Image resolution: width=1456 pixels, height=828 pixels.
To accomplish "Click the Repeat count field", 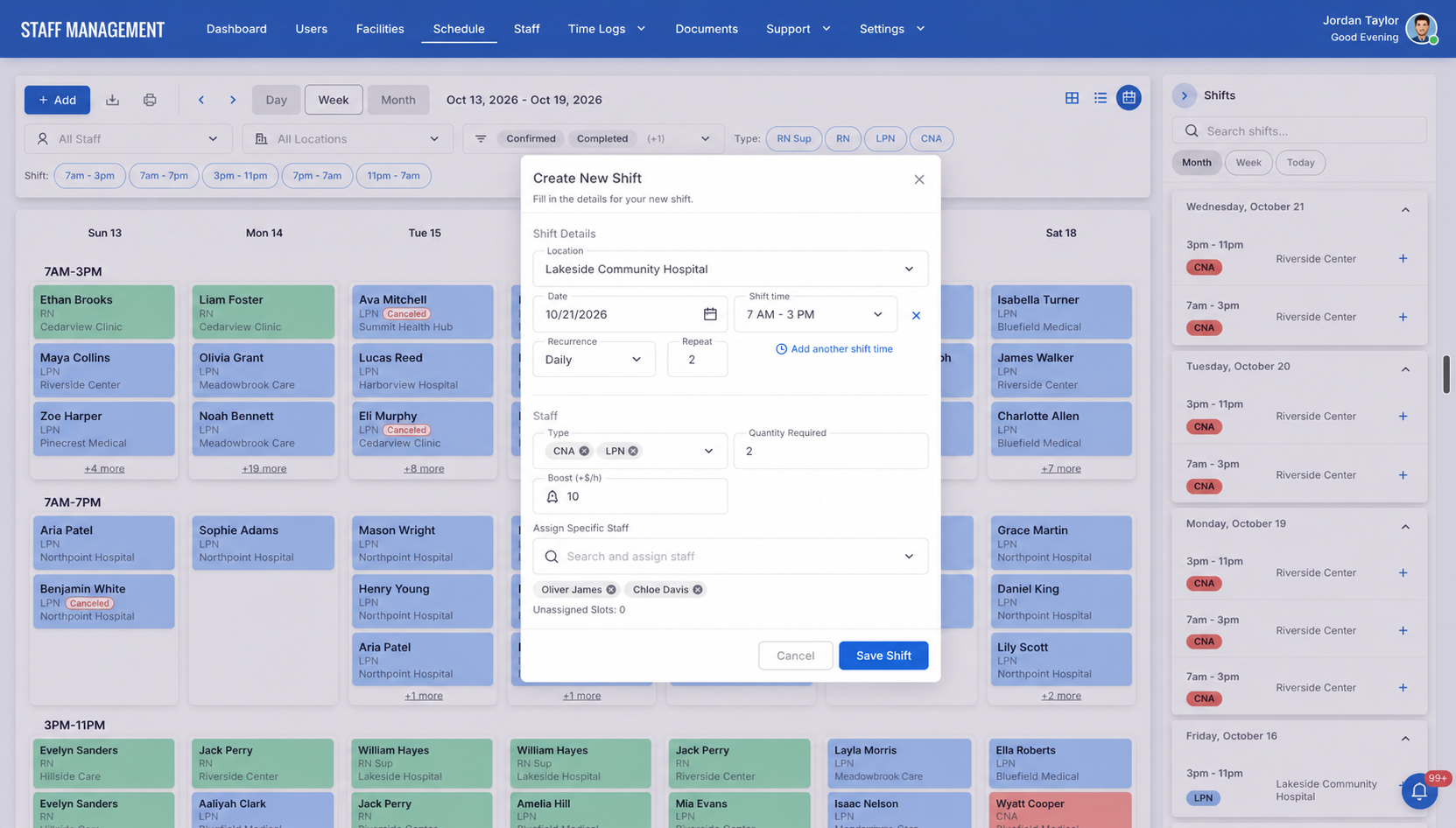I will (x=697, y=360).
